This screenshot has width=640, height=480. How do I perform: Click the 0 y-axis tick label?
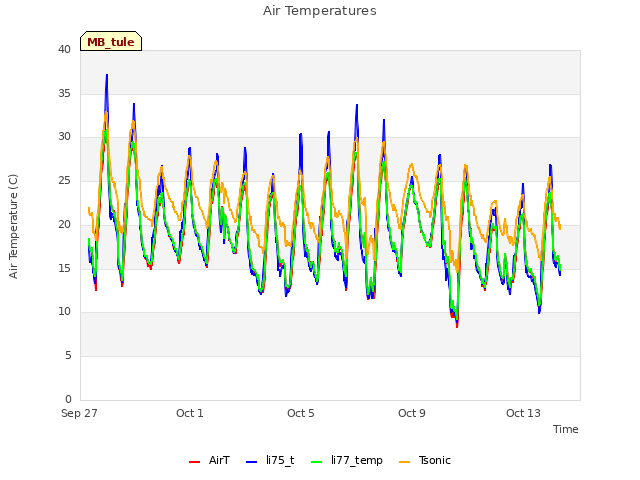(x=68, y=399)
